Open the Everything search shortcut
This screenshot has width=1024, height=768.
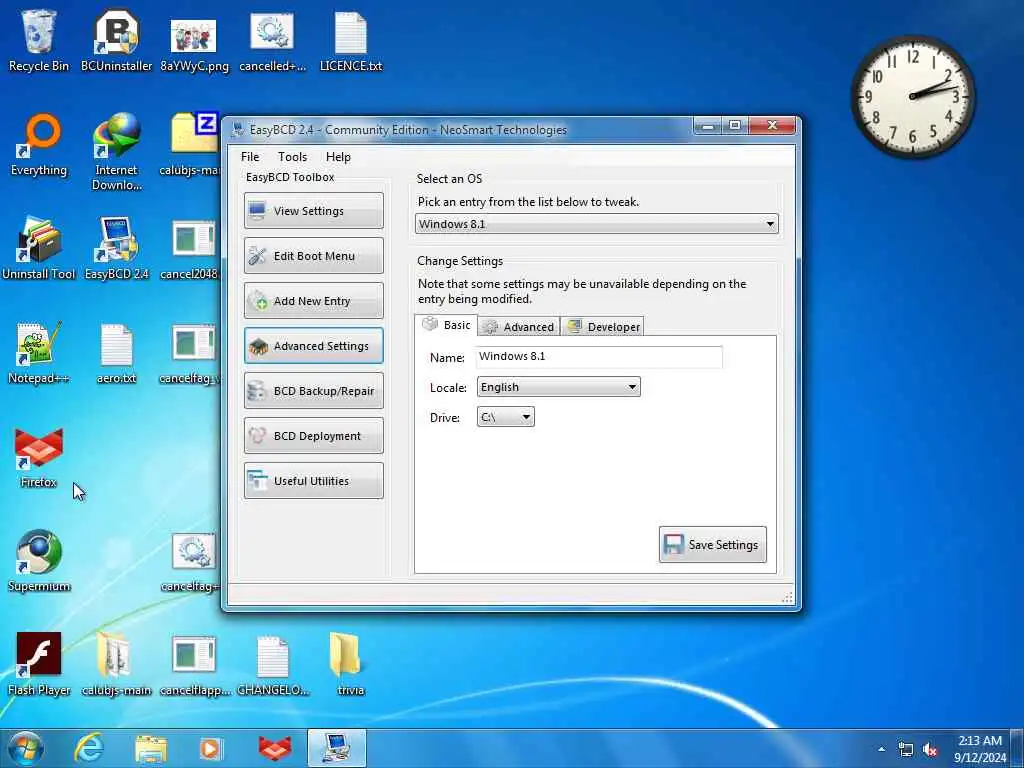point(39,145)
